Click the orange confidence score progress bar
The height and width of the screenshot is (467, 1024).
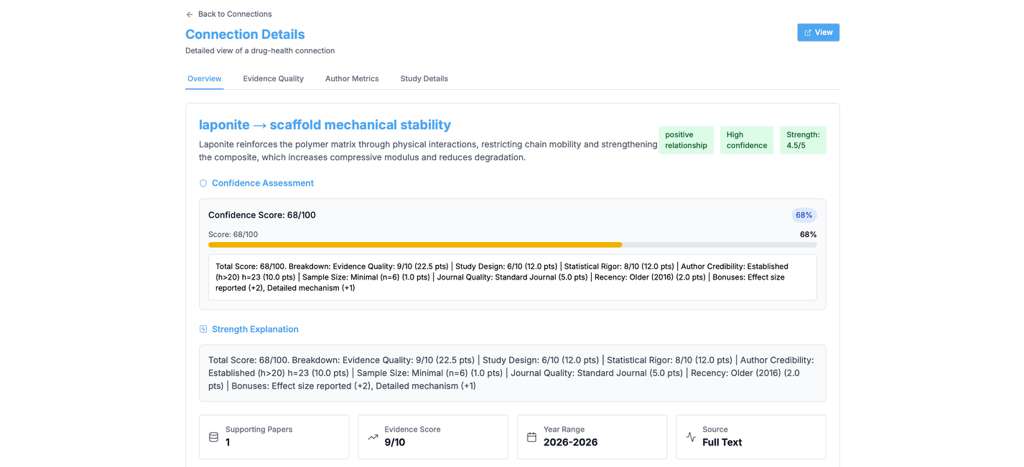(x=415, y=245)
